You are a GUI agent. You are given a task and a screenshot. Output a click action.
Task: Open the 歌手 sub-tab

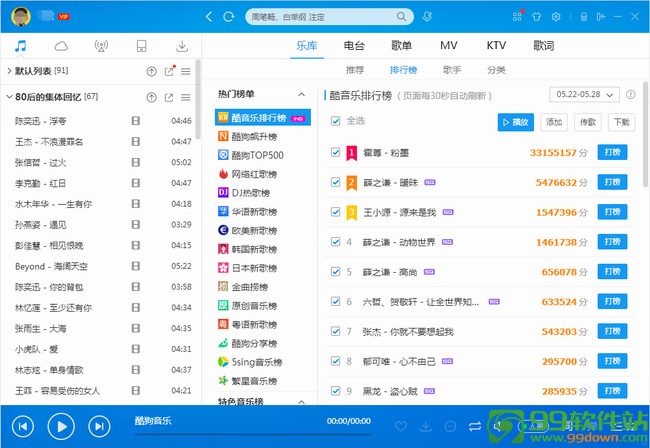pyautogui.click(x=452, y=70)
